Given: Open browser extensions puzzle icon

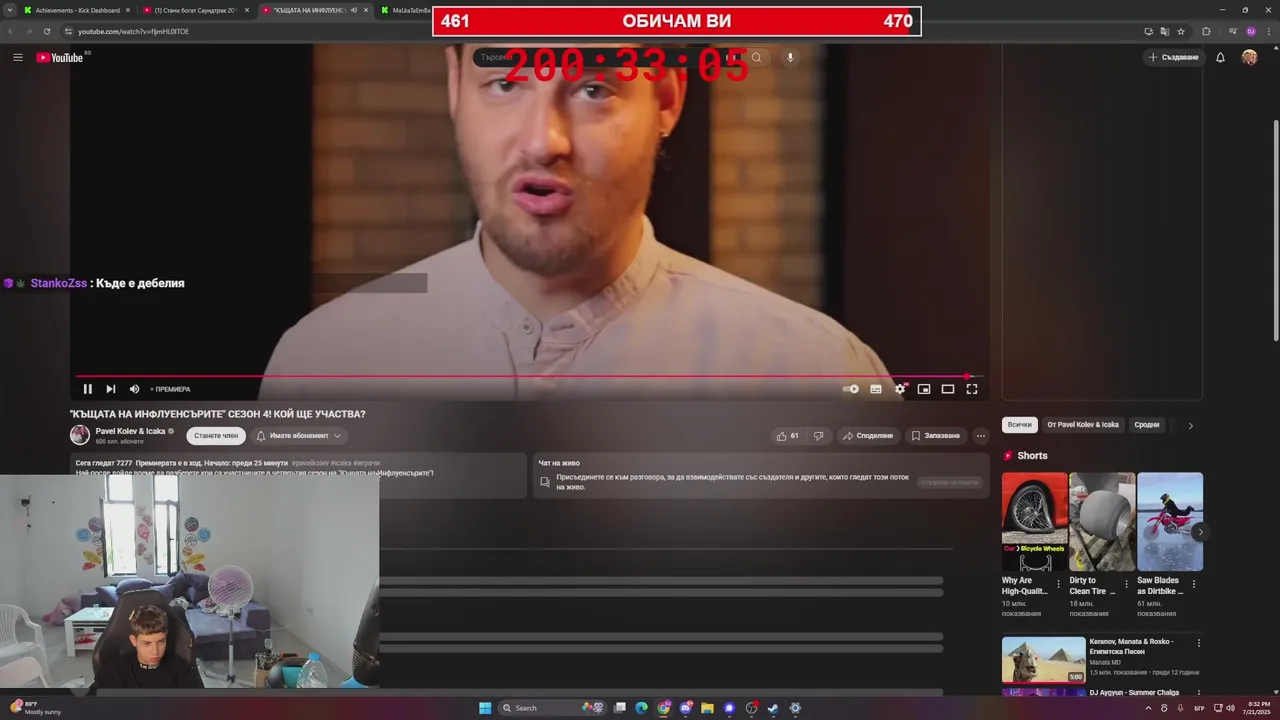Looking at the screenshot, I should (x=1206, y=31).
